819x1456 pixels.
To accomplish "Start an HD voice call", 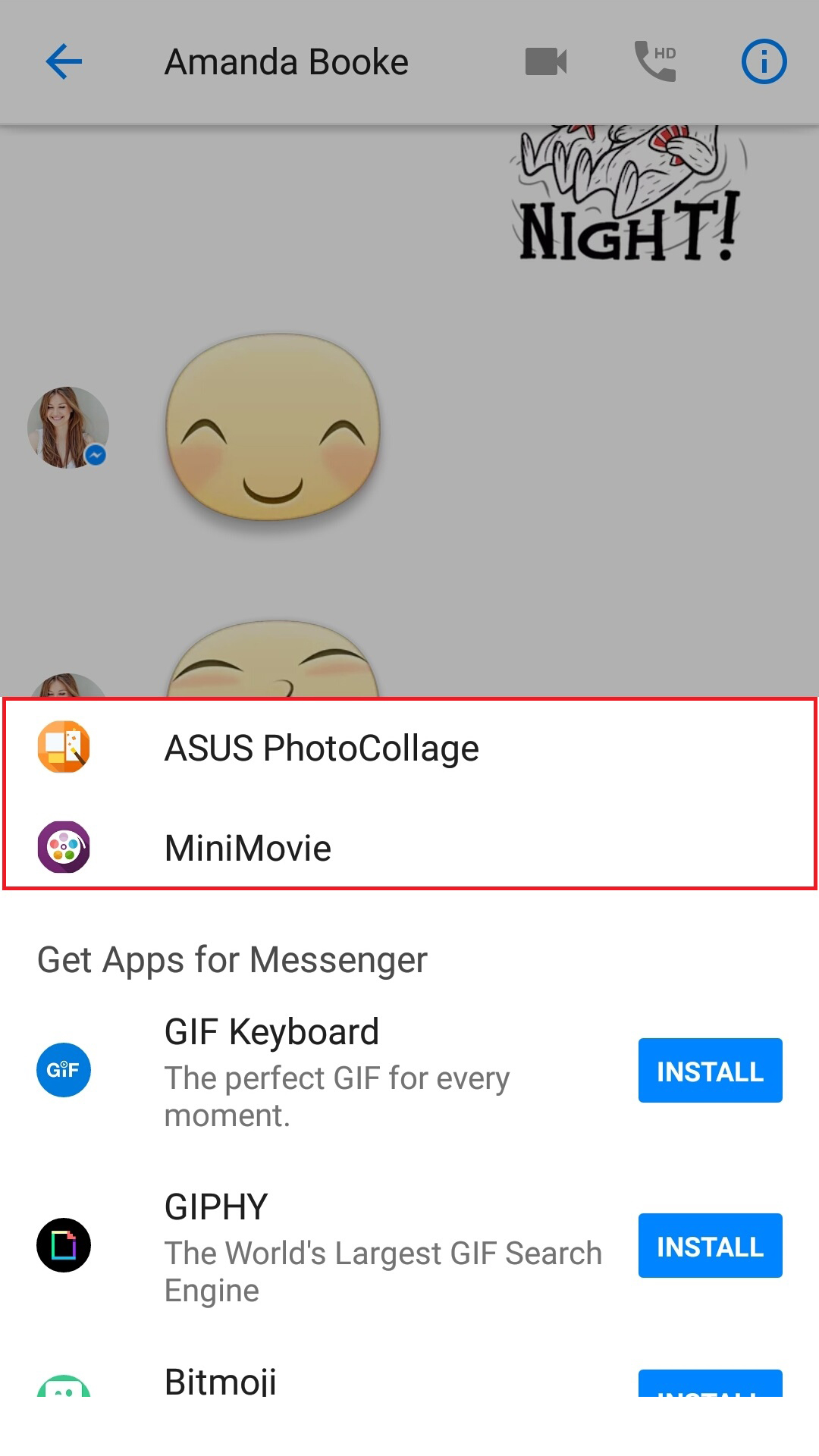I will pyautogui.click(x=655, y=61).
